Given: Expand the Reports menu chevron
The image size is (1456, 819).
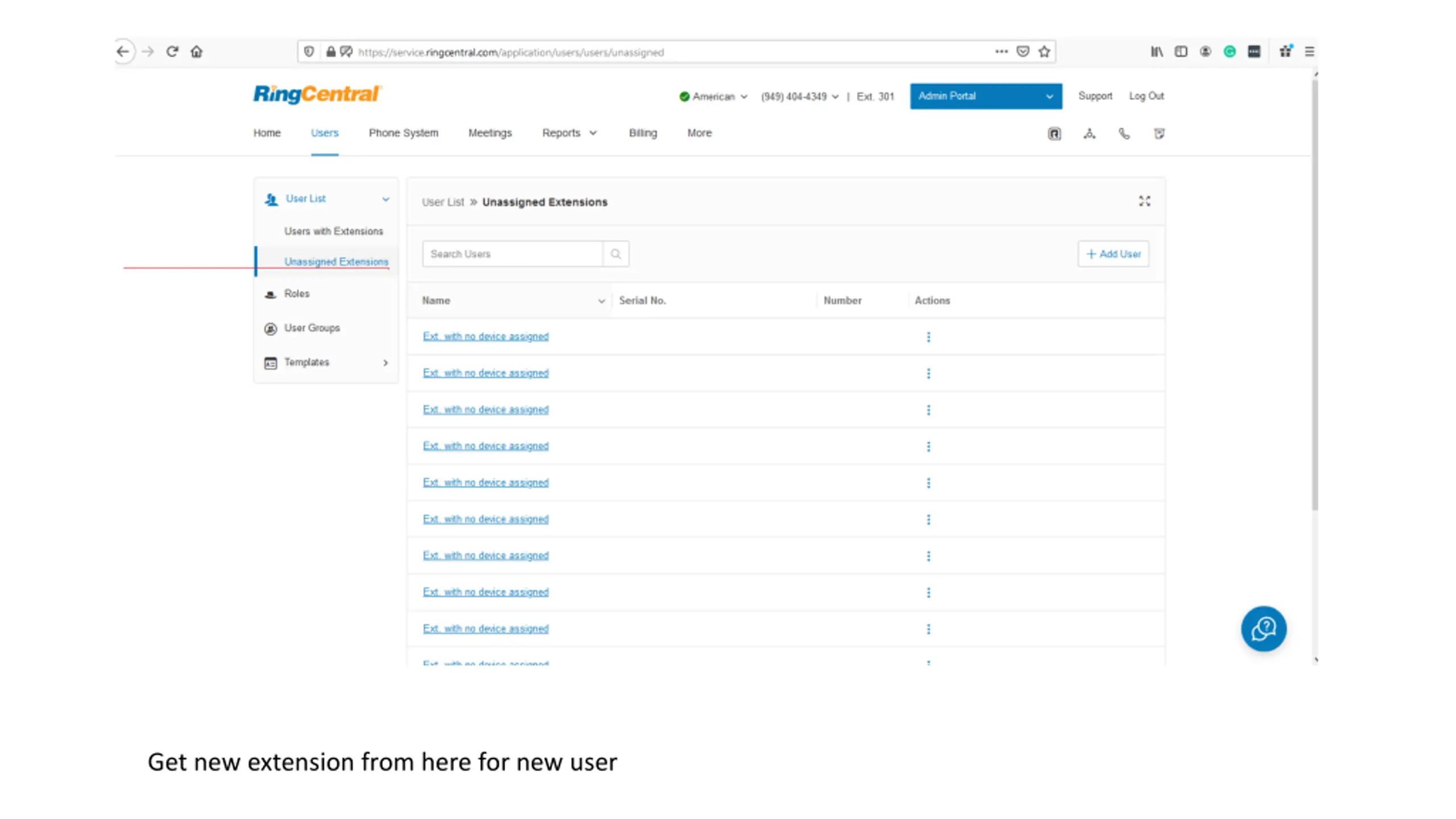Looking at the screenshot, I should click(593, 133).
